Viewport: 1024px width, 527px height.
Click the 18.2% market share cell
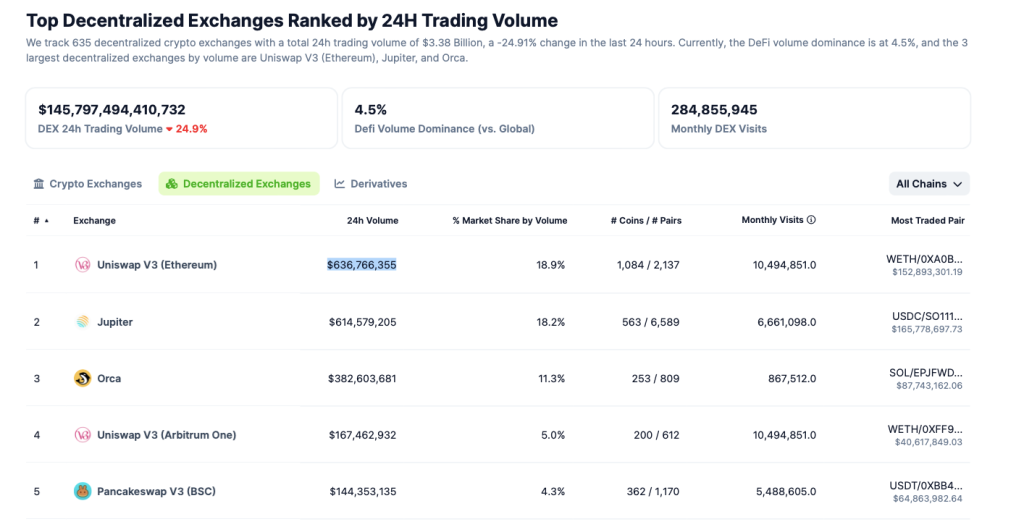(551, 322)
